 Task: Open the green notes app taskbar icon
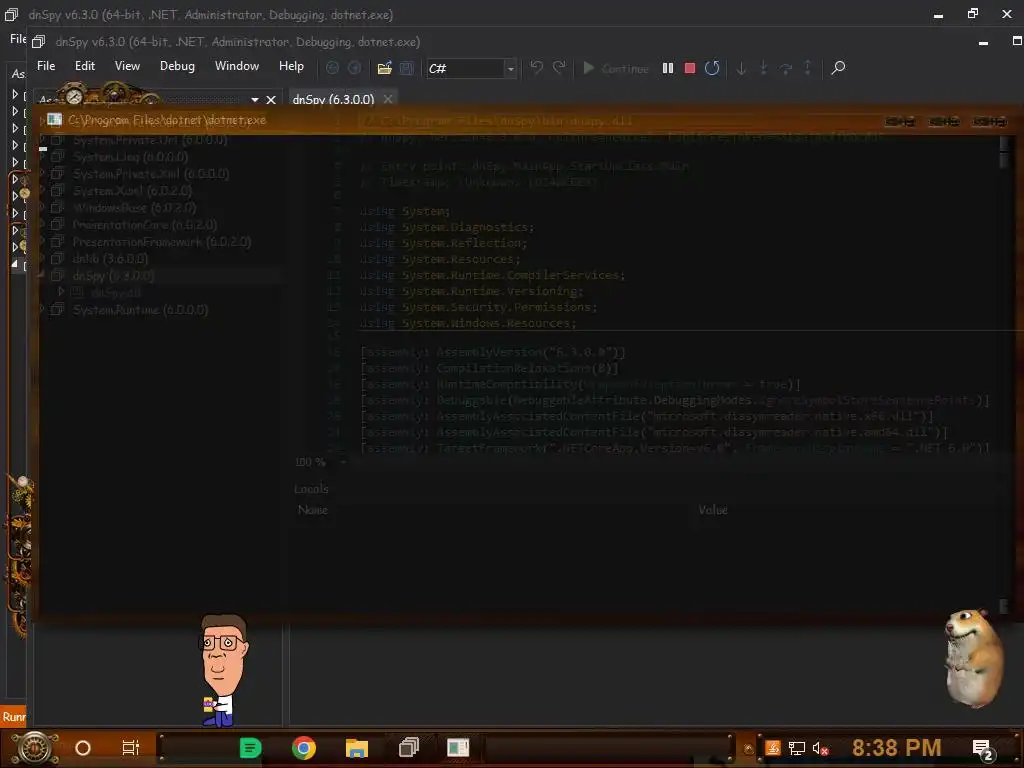pyautogui.click(x=250, y=748)
